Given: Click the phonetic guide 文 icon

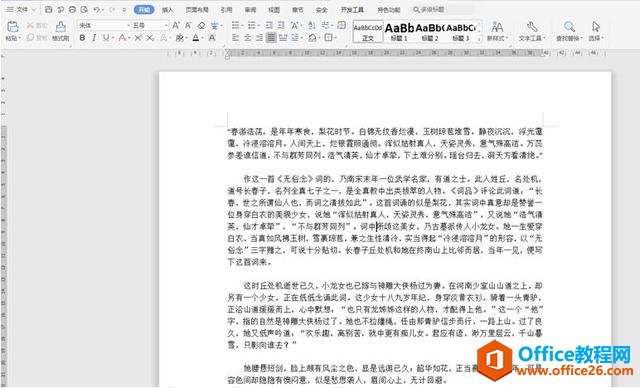Looking at the screenshot, I should [x=214, y=25].
